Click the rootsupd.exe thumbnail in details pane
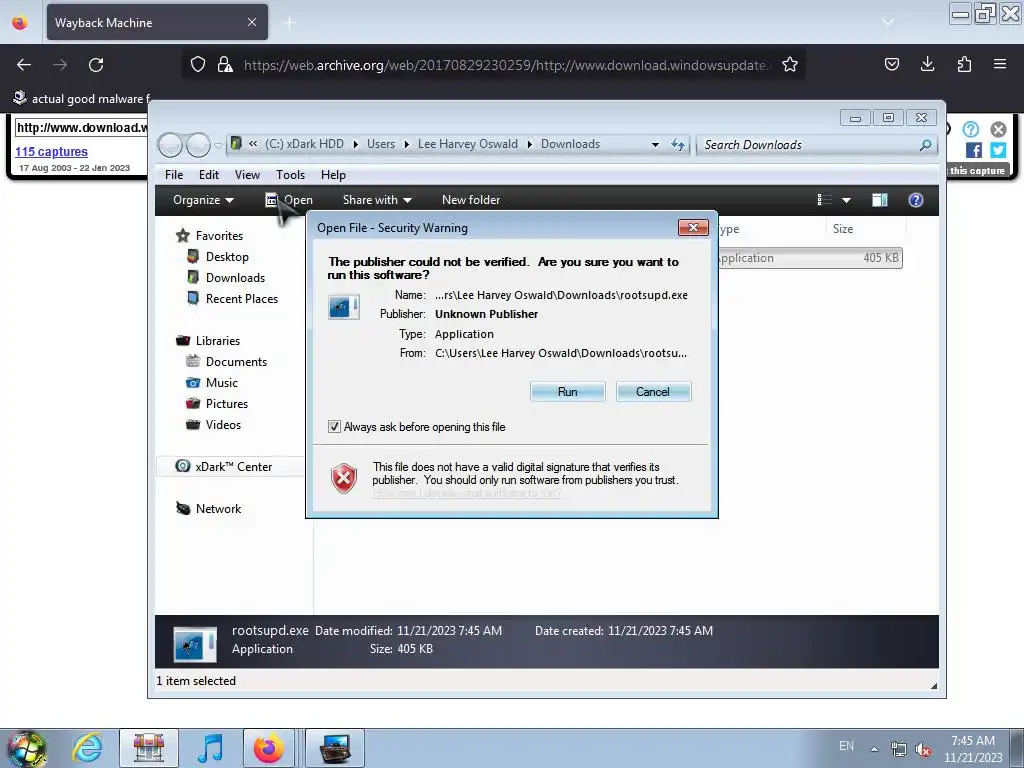Image resolution: width=1024 pixels, height=768 pixels. coord(195,644)
